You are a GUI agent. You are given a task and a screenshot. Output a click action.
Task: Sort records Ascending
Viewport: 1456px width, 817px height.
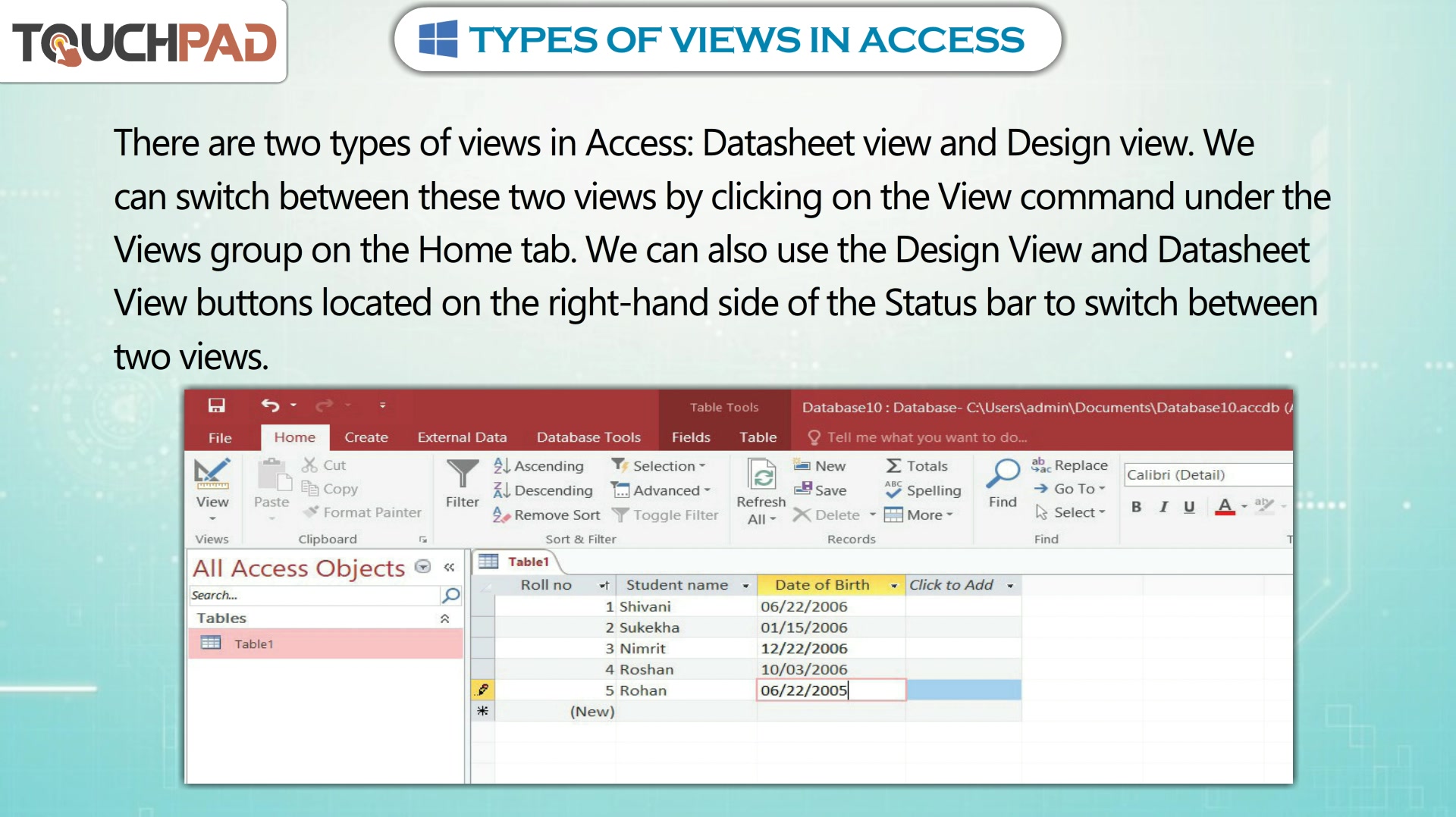[539, 466]
